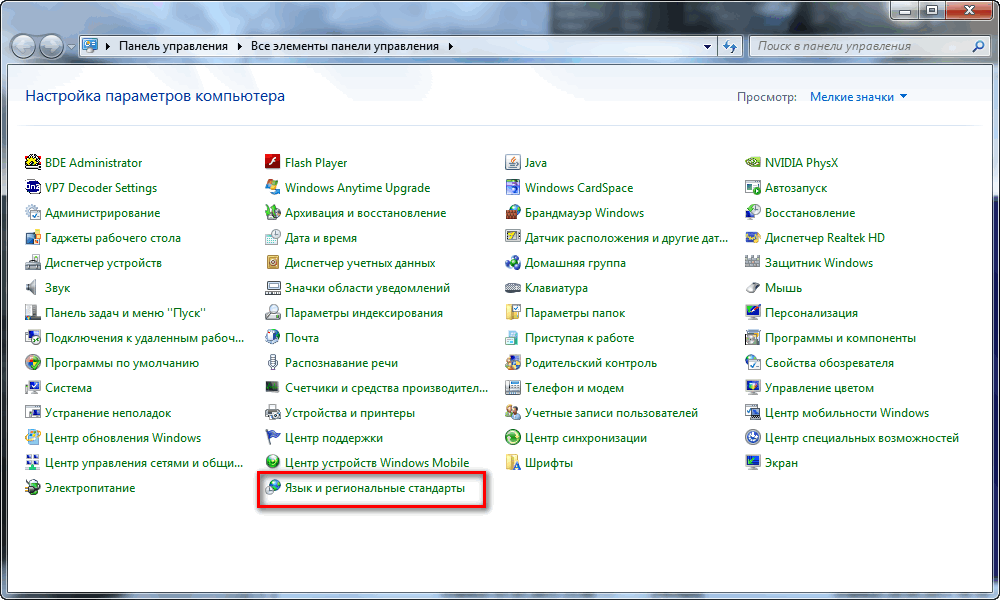The height and width of the screenshot is (600, 1000).
Task: Open the Java control panel icon
Action: [x=513, y=162]
